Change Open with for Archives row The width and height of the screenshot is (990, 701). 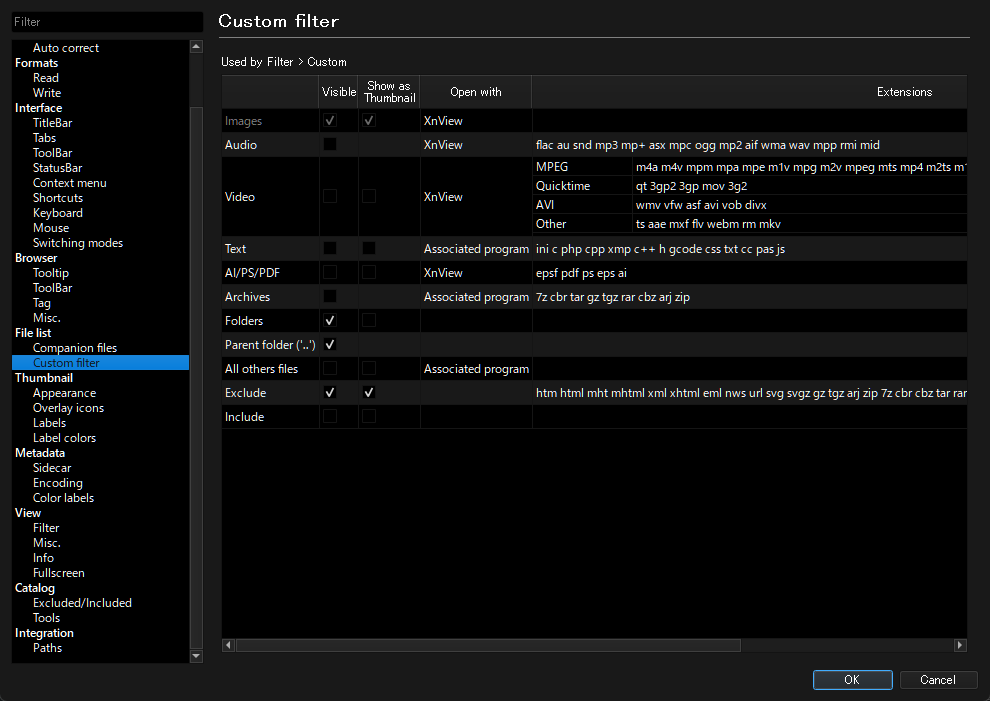tap(476, 297)
